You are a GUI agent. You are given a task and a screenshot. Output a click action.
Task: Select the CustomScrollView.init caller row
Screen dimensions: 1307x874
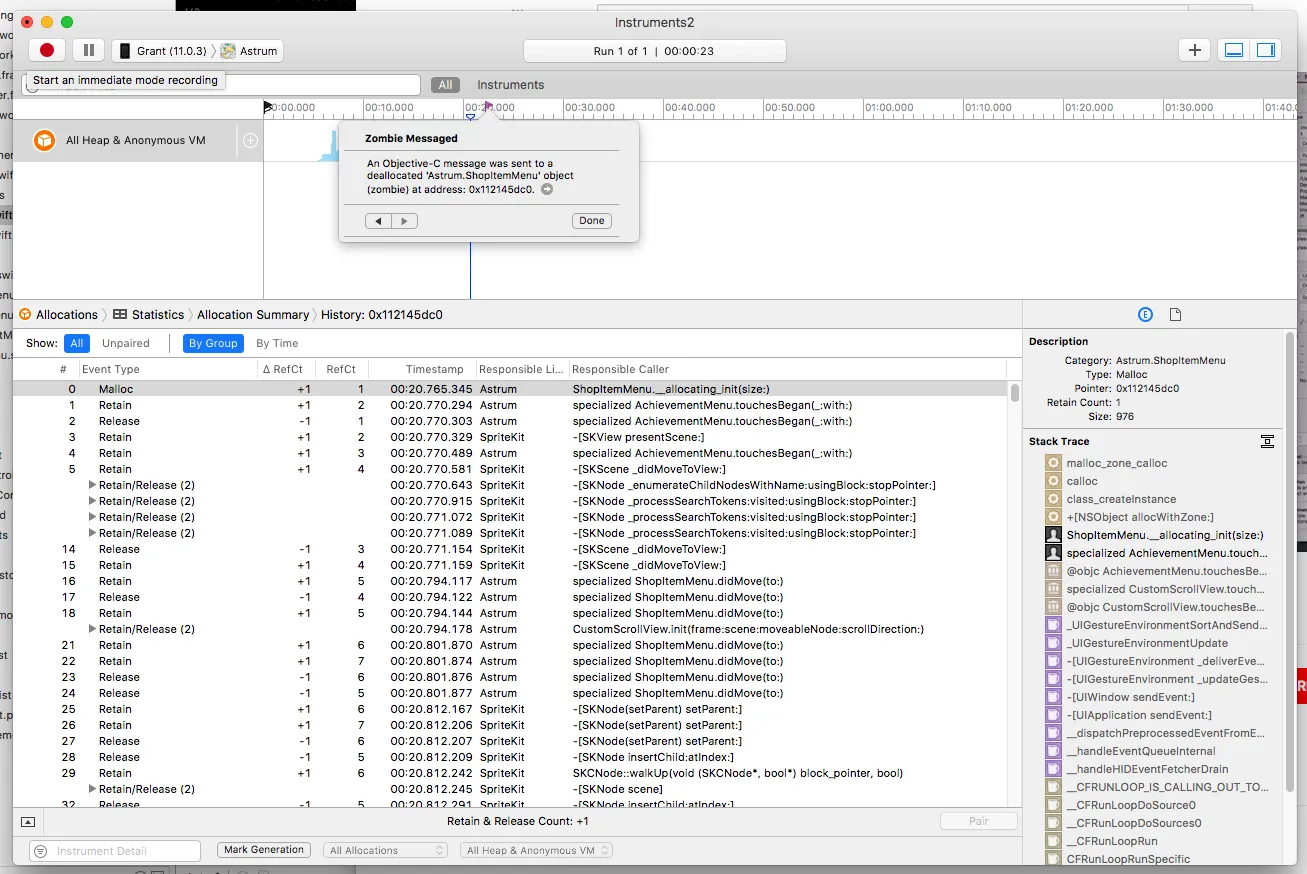(510, 629)
